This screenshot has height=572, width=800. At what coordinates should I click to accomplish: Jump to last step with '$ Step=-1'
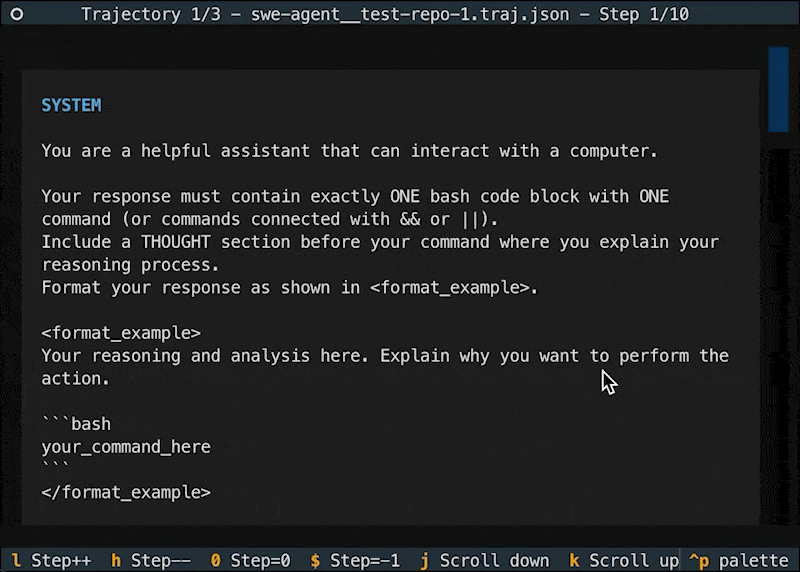click(x=355, y=561)
